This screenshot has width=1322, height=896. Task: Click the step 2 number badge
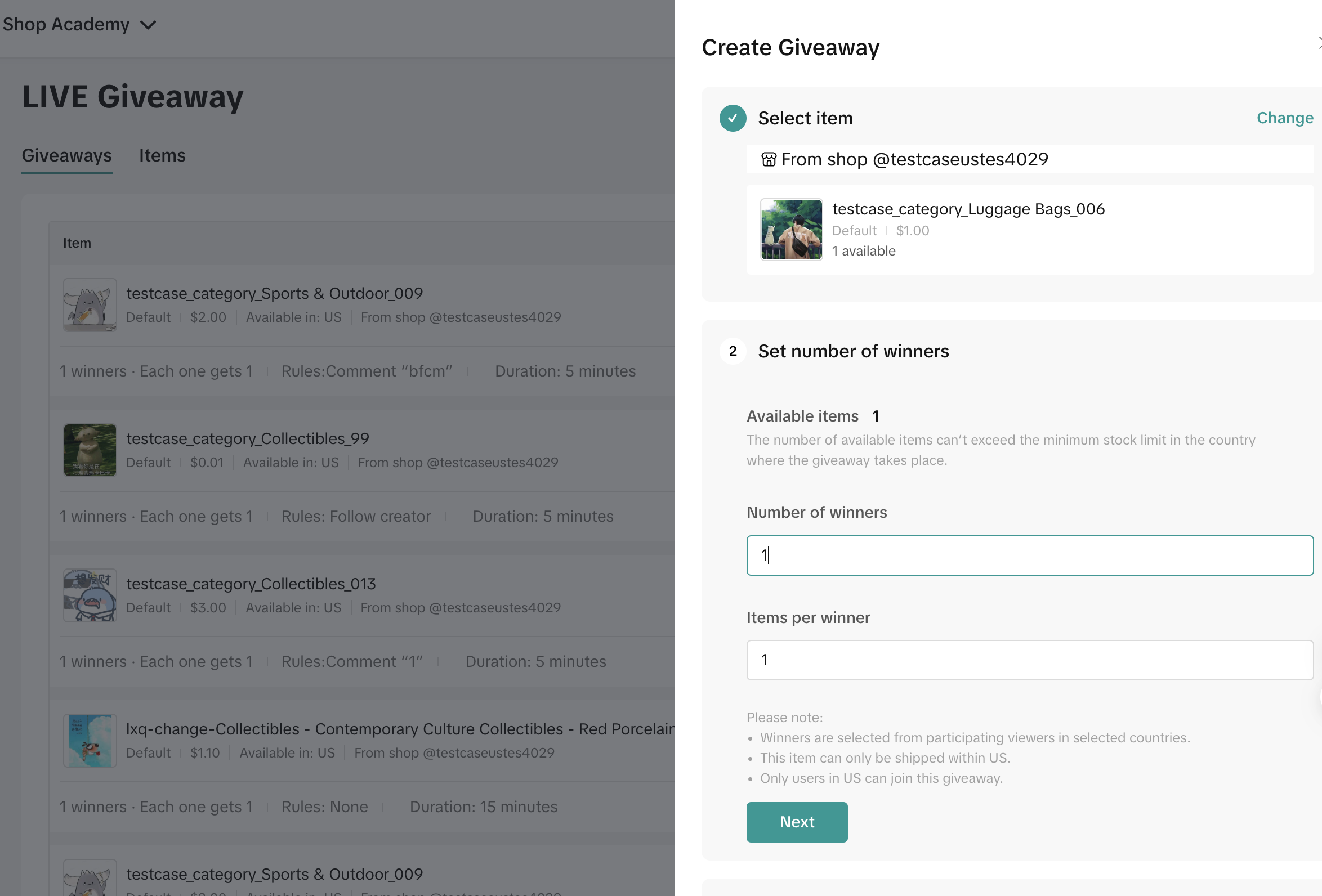coord(733,351)
